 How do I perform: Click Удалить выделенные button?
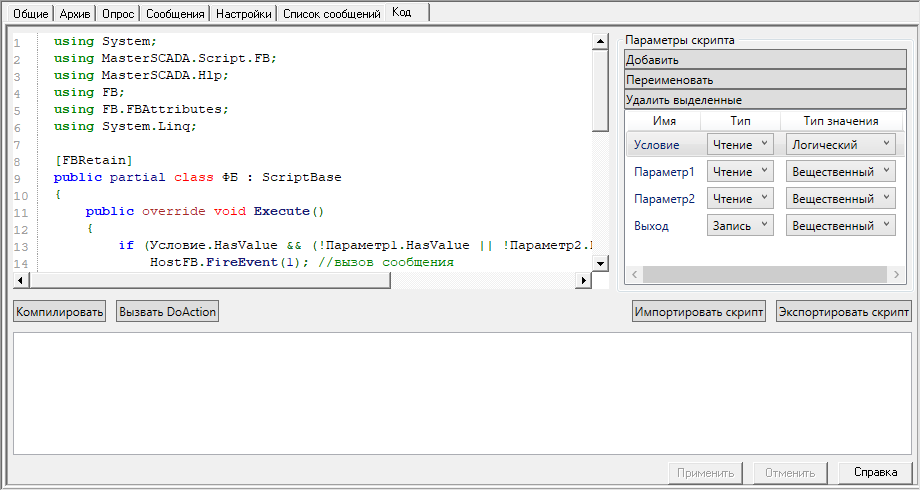tap(765, 99)
